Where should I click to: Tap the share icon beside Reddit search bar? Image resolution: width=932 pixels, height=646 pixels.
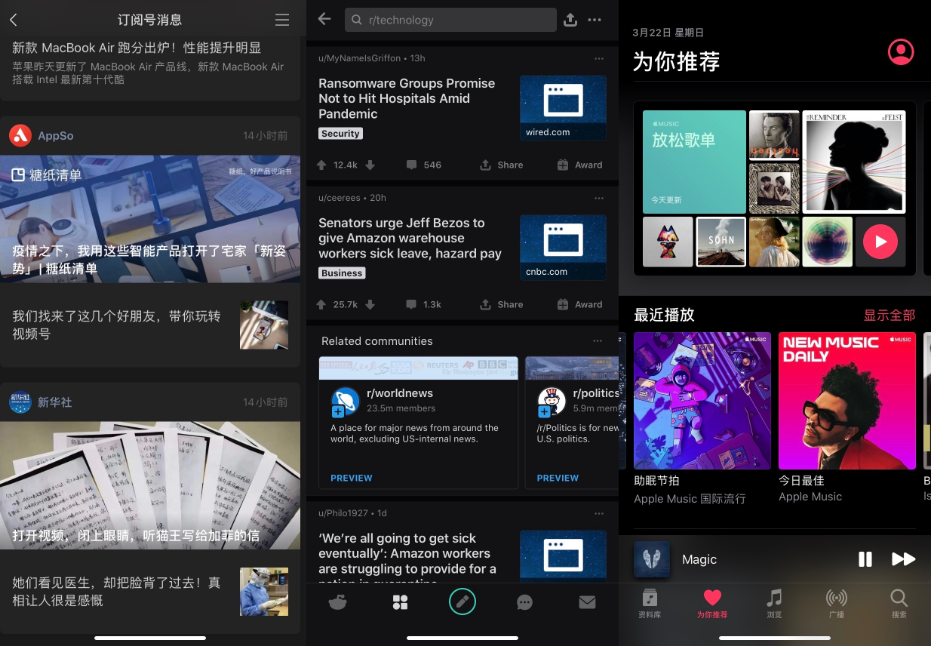[570, 20]
